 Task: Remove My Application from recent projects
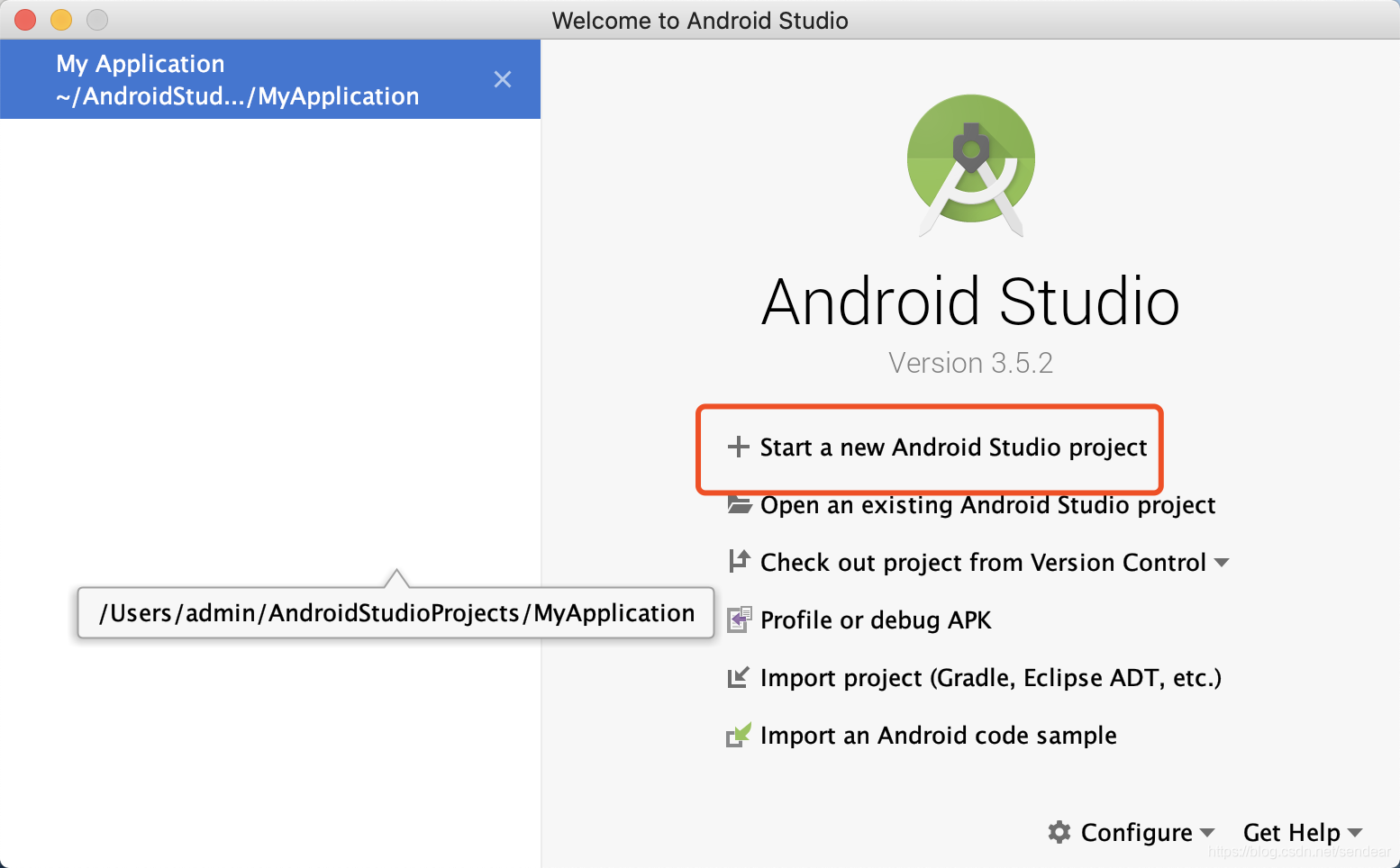click(x=503, y=79)
